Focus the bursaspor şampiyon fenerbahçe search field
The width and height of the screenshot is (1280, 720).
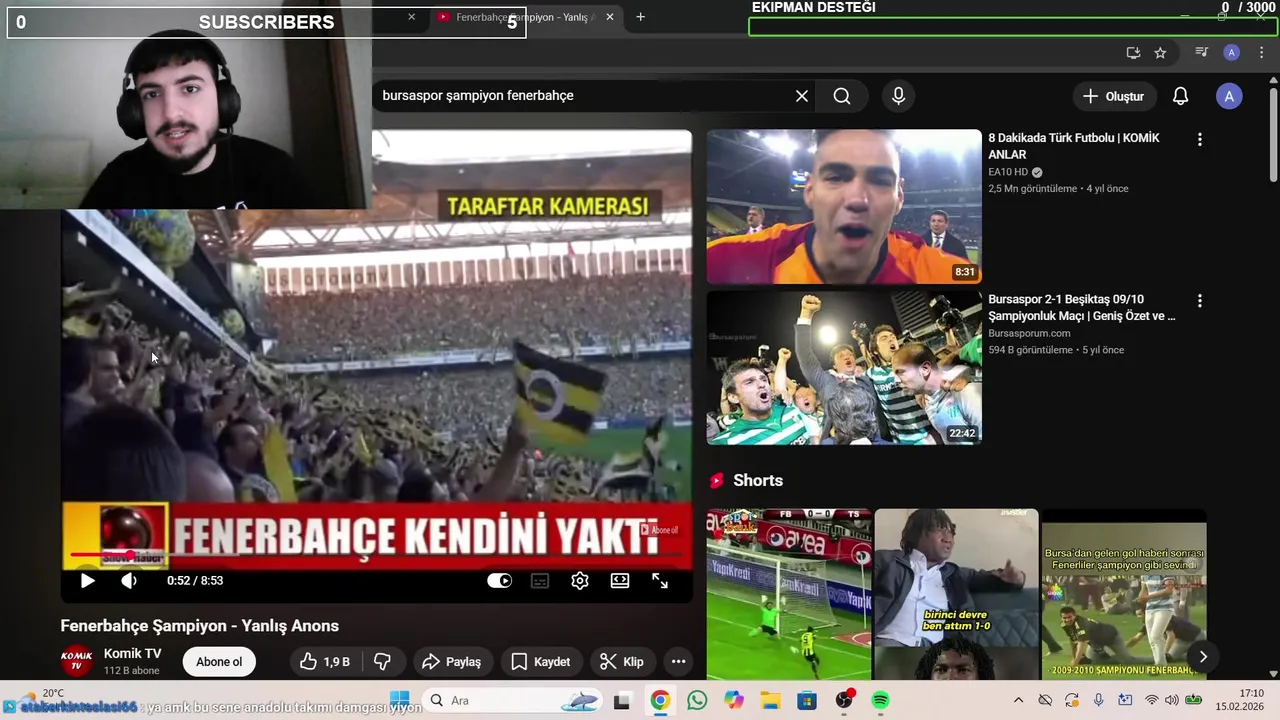click(580, 96)
